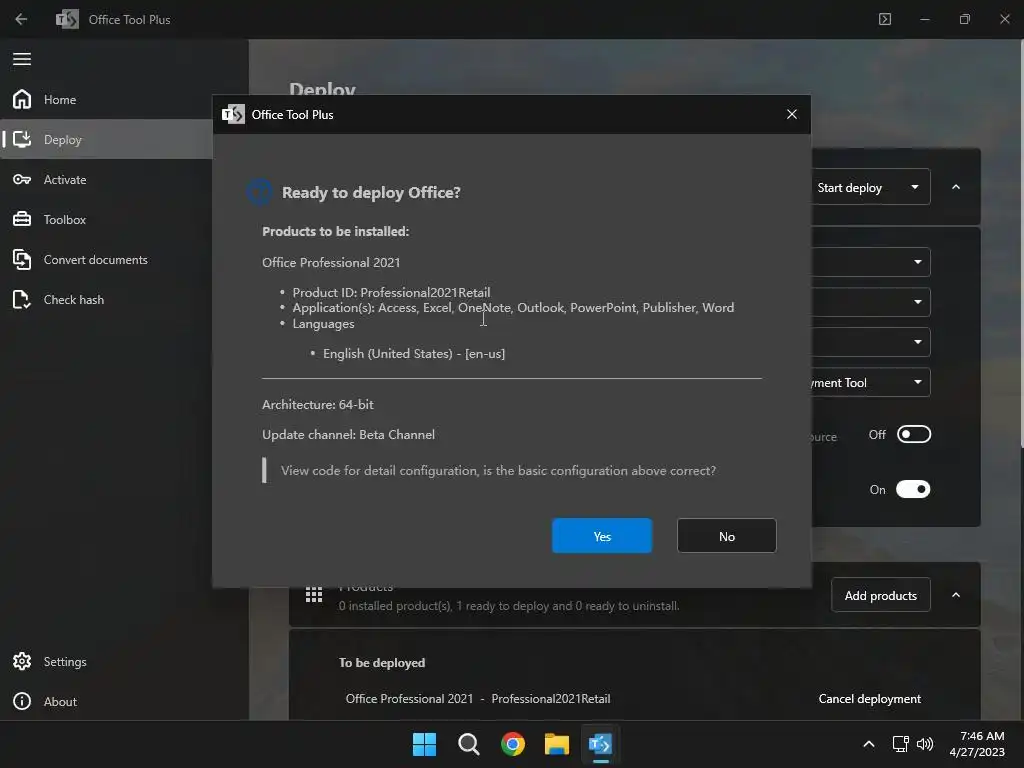
Task: Go back with the arrow icon
Action: [x=21, y=19]
